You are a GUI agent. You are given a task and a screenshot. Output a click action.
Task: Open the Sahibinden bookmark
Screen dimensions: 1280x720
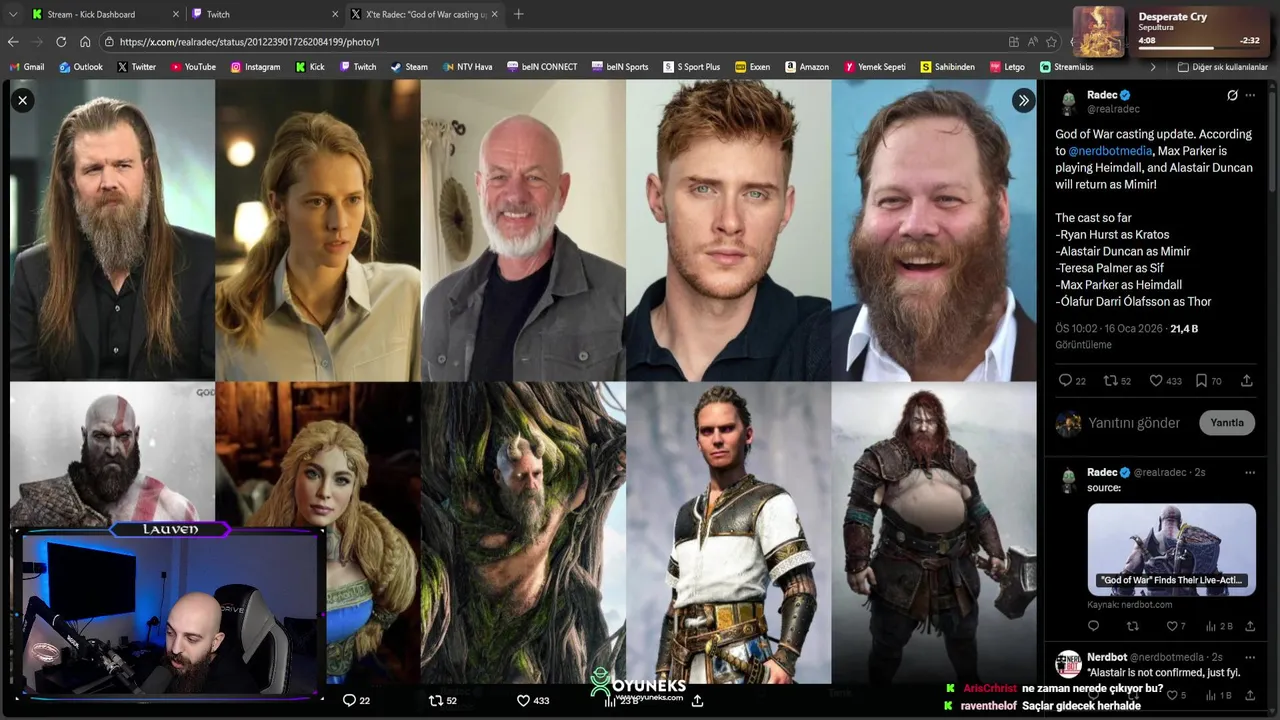click(948, 67)
